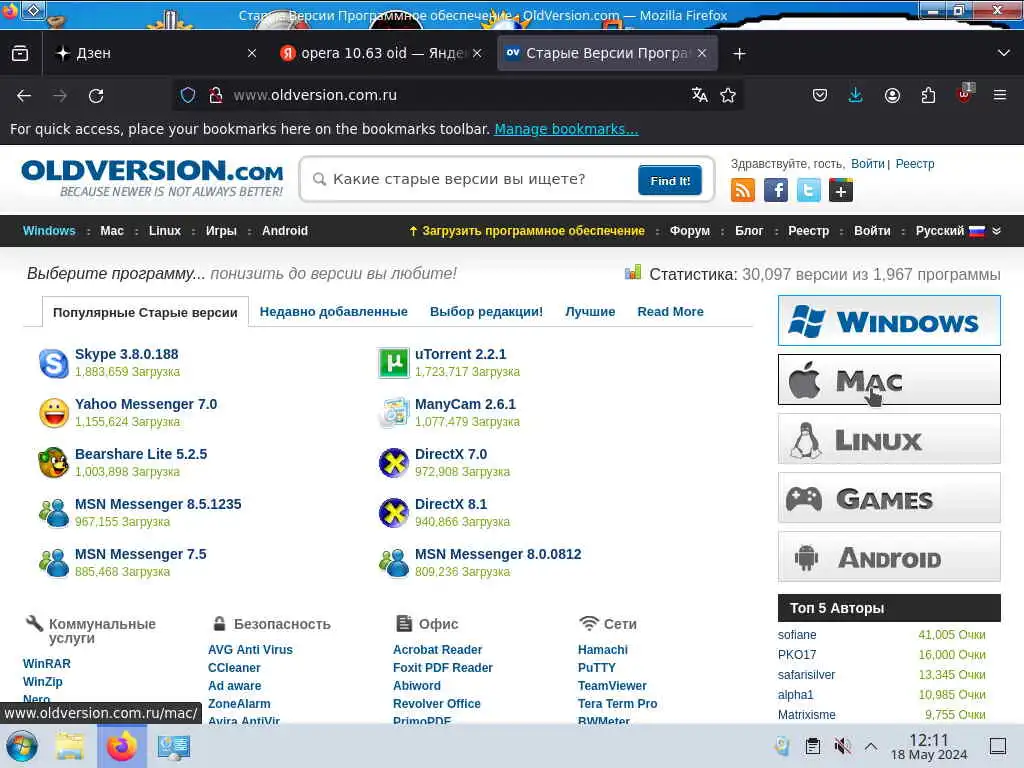Click the Show Desktop button by the clock
The image size is (1024, 768).
pyautogui.click(x=998, y=746)
